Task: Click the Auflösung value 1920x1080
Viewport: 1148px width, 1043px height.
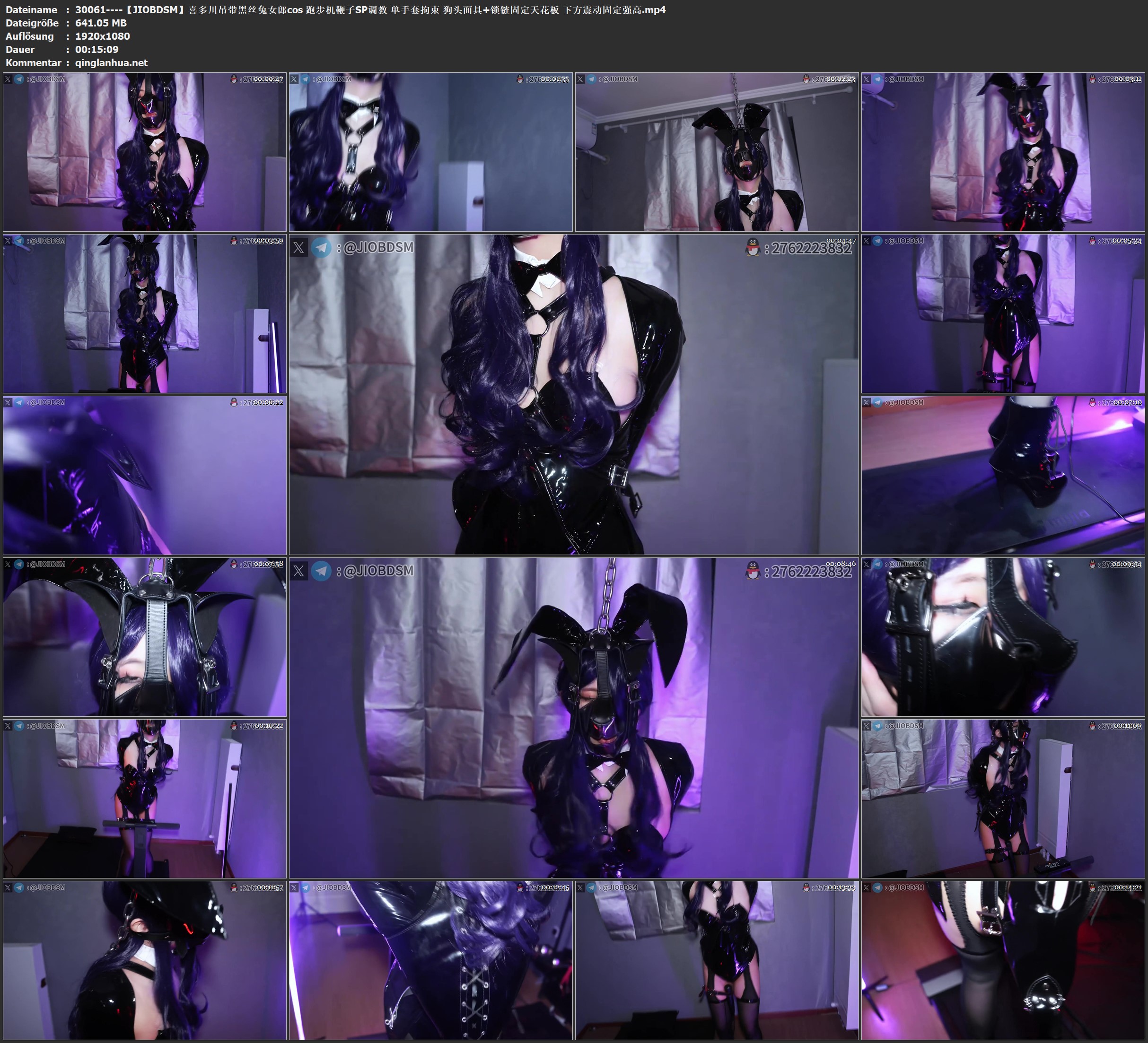Action: (x=103, y=36)
